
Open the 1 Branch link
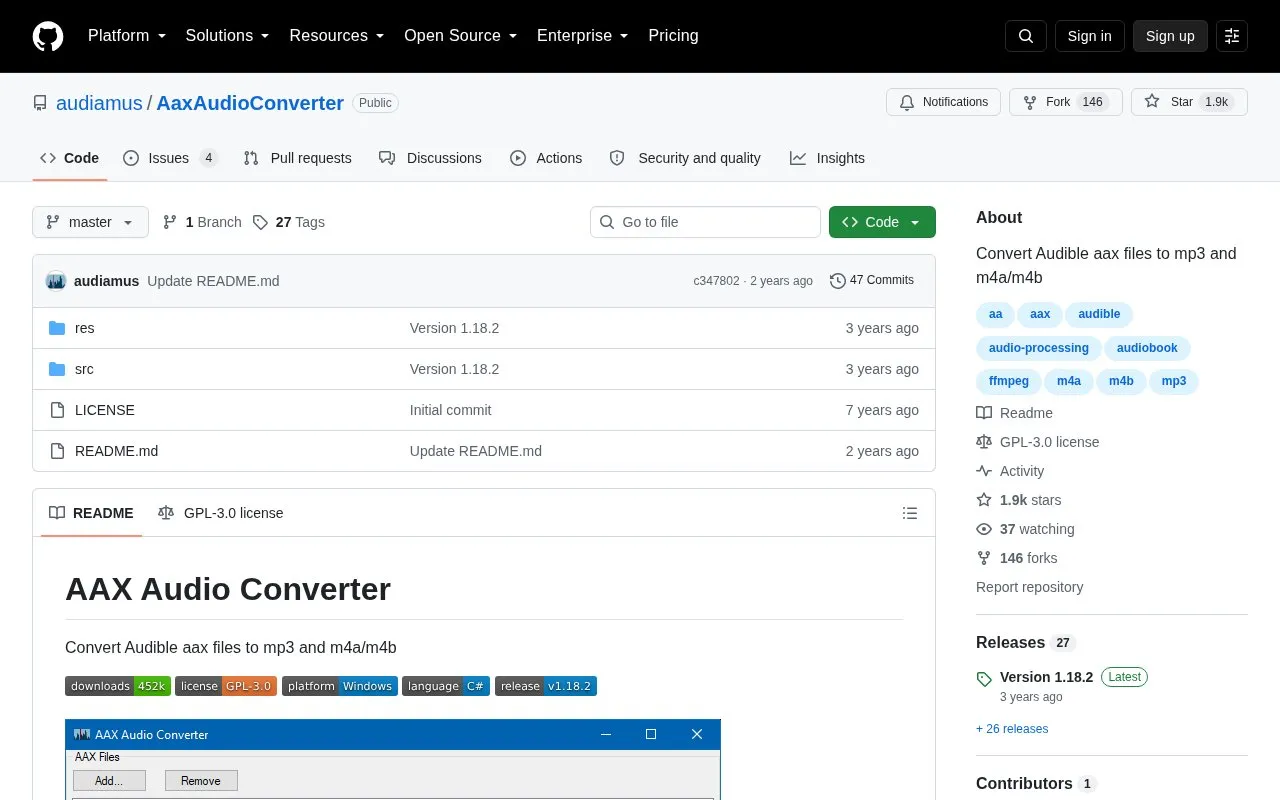[202, 222]
